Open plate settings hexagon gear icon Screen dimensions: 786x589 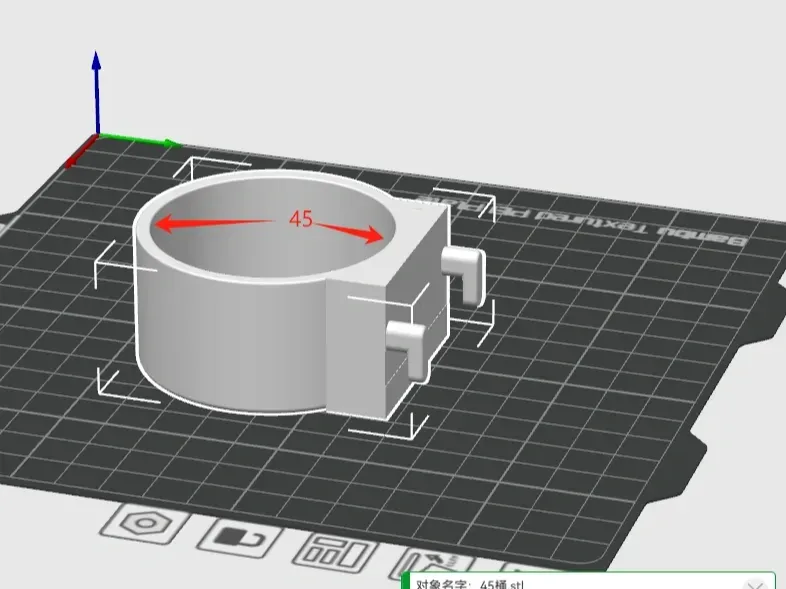click(145, 524)
